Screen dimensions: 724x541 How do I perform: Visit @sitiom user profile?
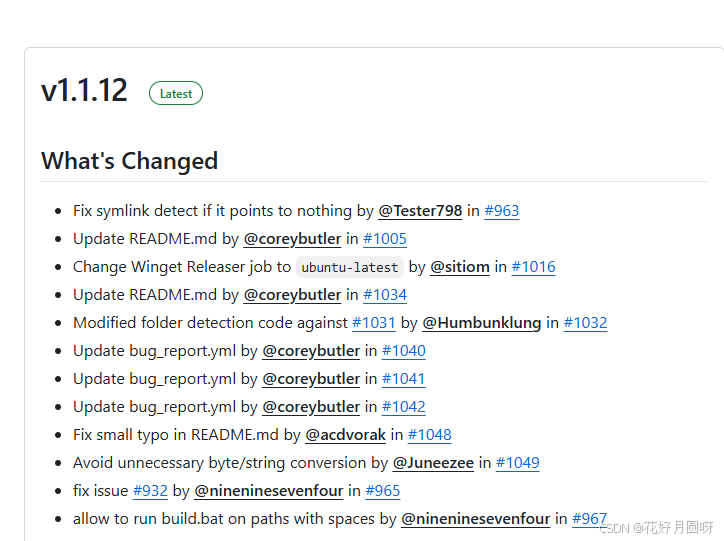pyautogui.click(x=460, y=267)
